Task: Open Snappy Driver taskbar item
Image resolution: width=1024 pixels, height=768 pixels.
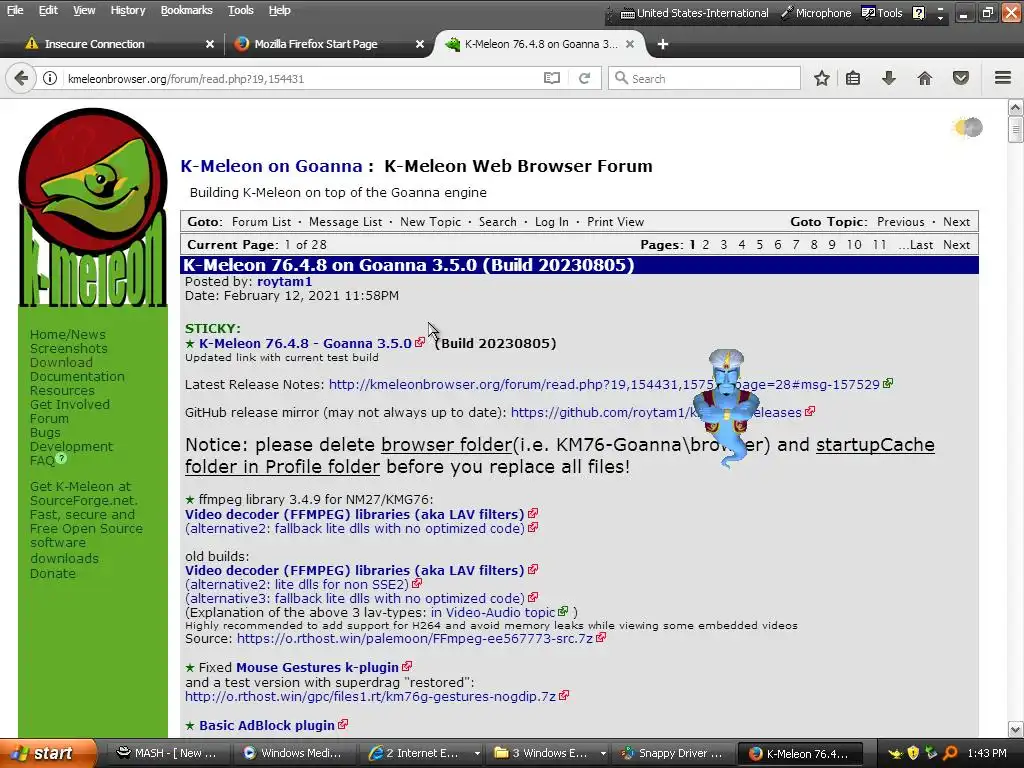Action: pos(673,753)
